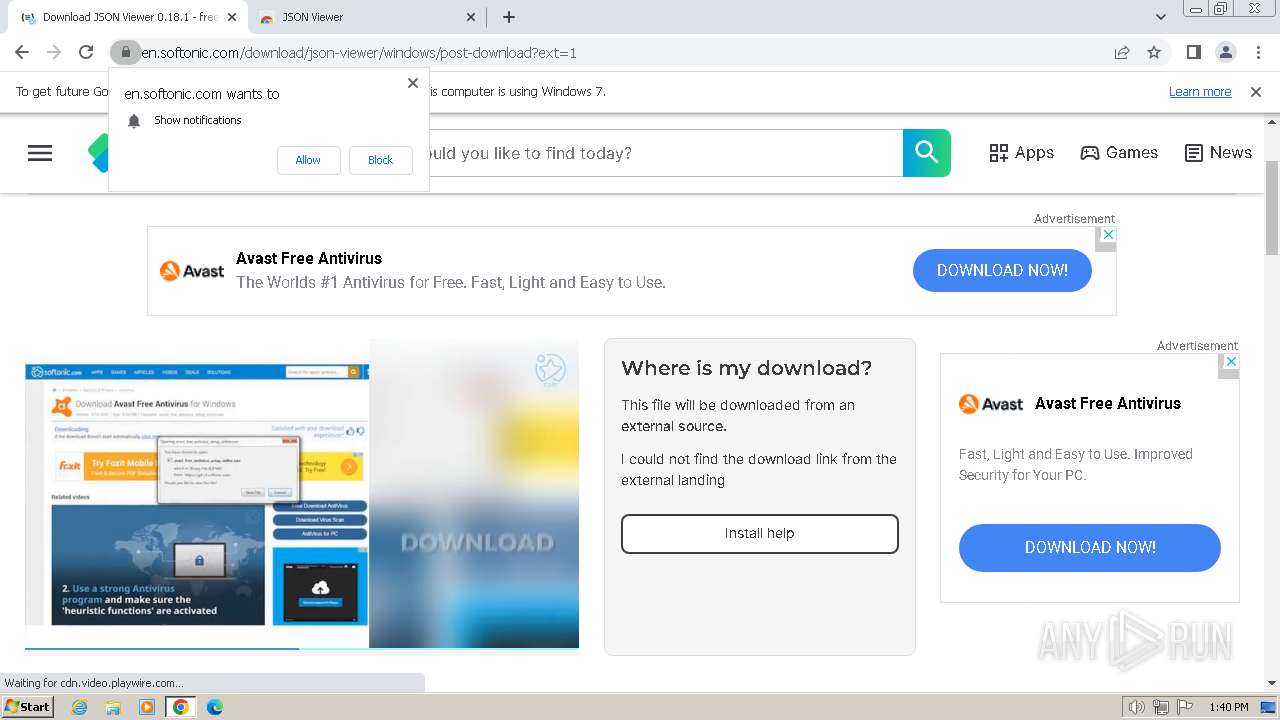Dismiss the notification permission popup
Image resolution: width=1280 pixels, height=720 pixels.
412,83
